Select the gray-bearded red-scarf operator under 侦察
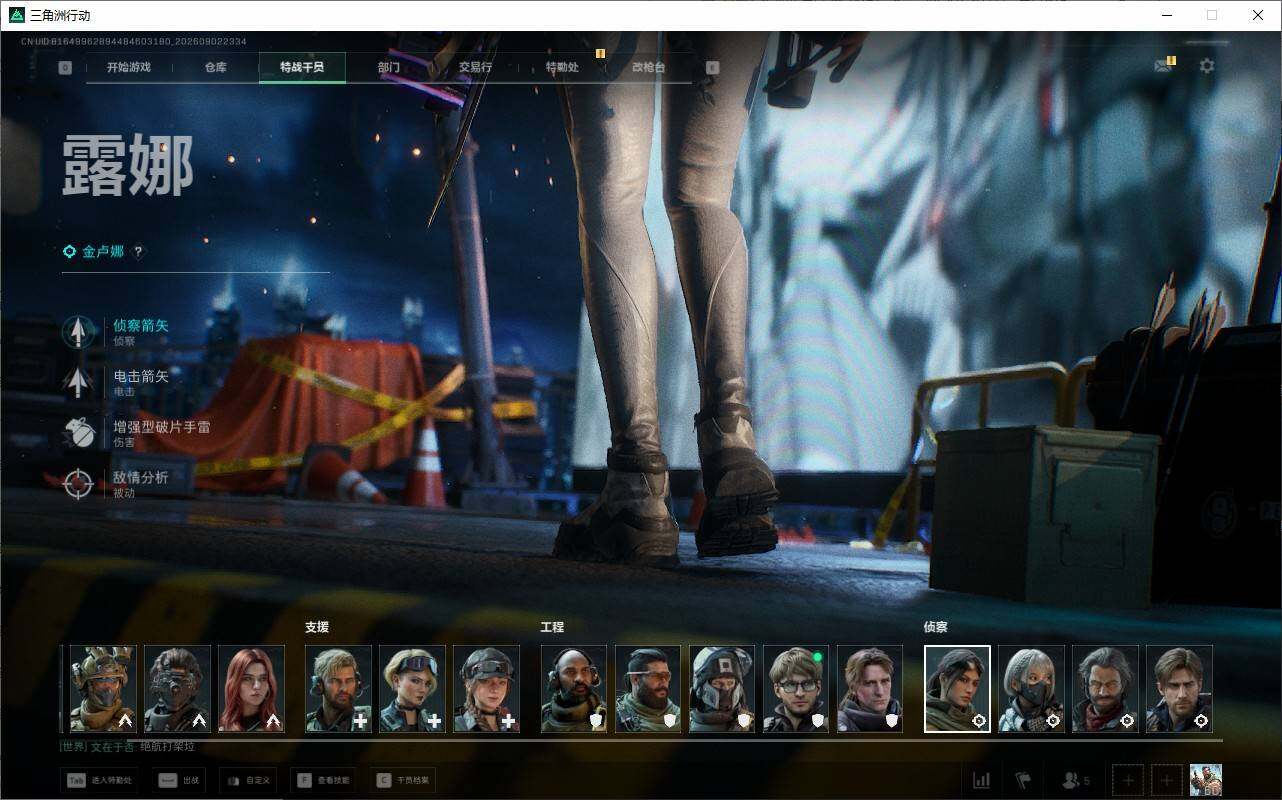1282x800 pixels. 1106,689
